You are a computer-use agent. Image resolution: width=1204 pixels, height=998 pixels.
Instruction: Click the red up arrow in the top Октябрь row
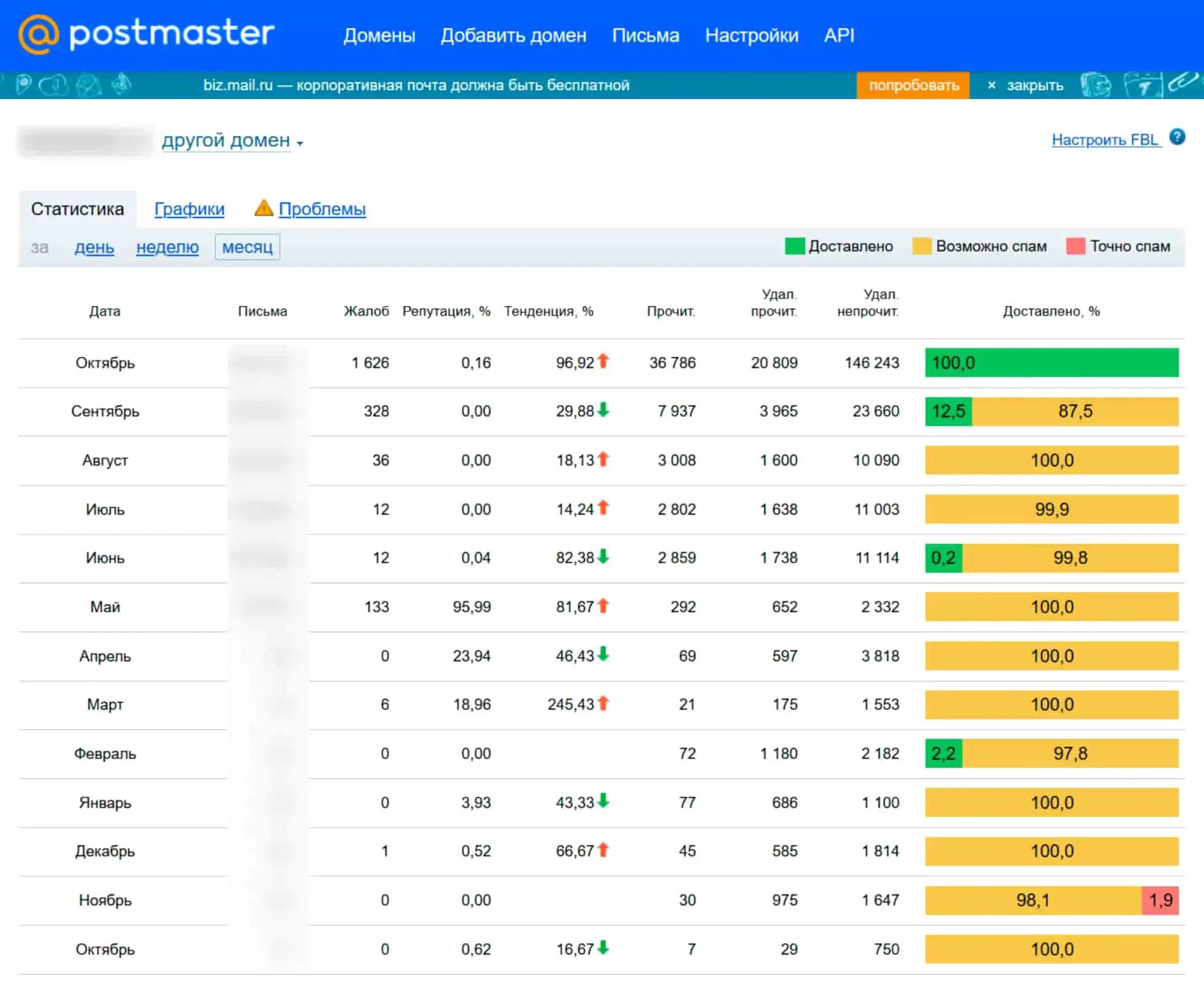(603, 361)
